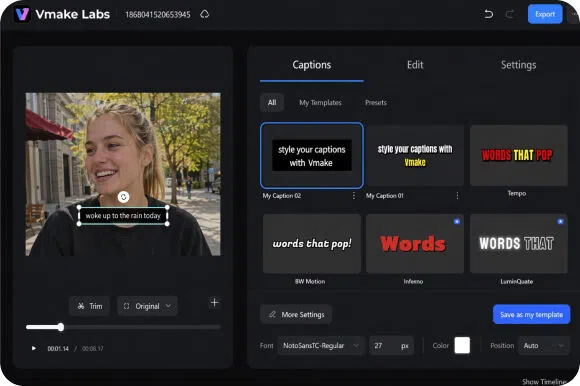
Task: Click the Vmake Labs logo icon
Action: (x=22, y=14)
